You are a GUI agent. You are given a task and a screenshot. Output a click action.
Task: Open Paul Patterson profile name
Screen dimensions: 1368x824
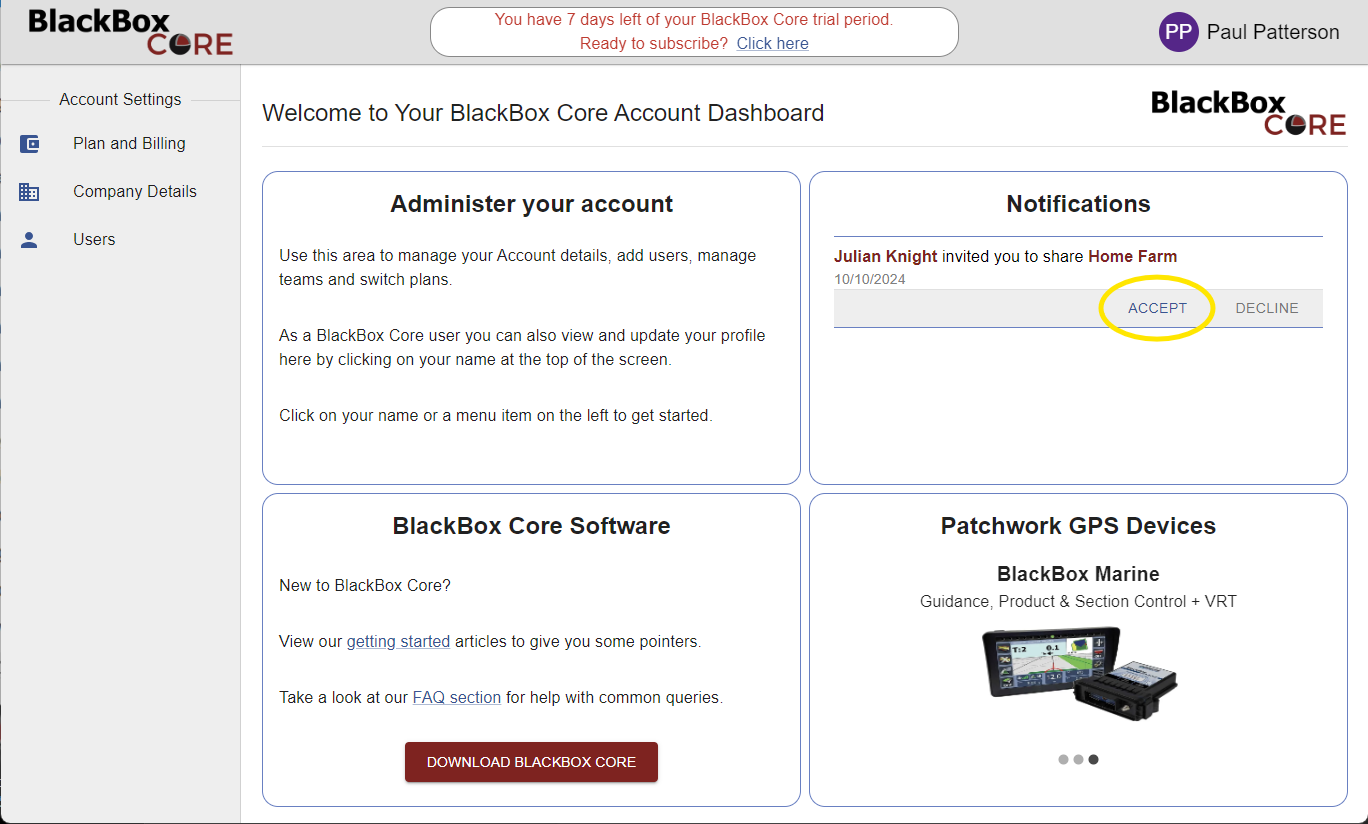pyautogui.click(x=1273, y=32)
